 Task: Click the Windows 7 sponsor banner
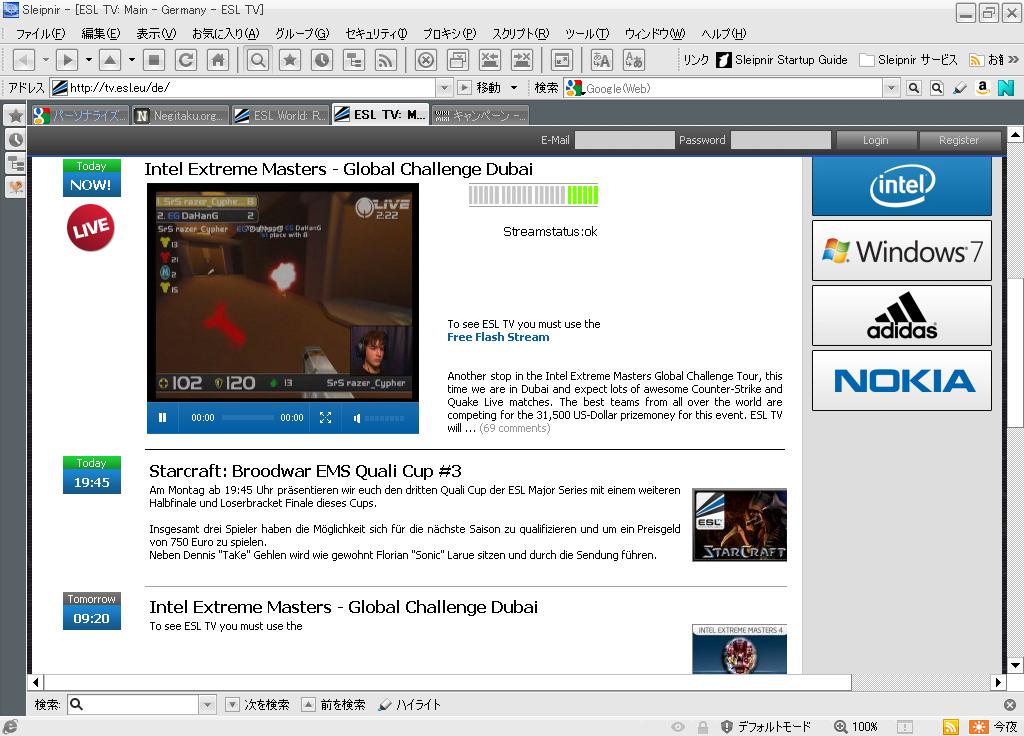click(x=902, y=251)
